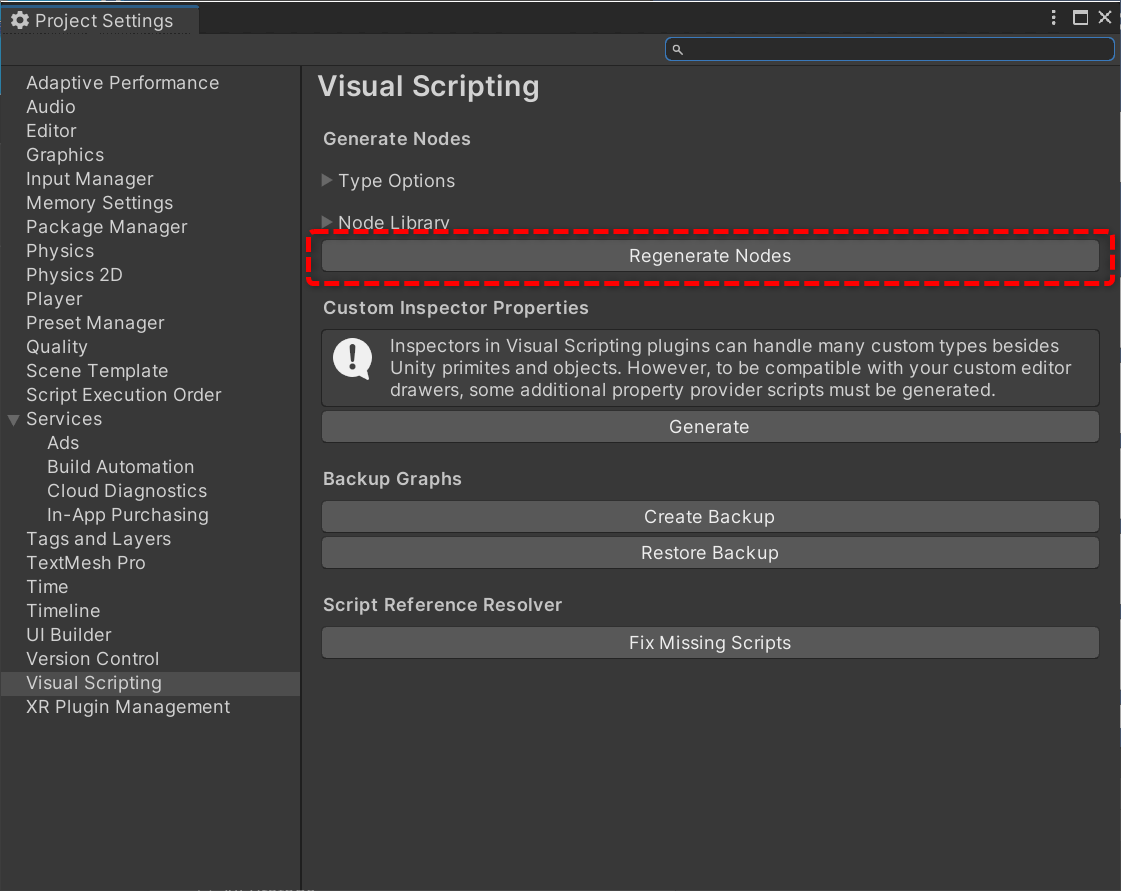1121x891 pixels.
Task: Open UI Builder settings
Action: click(x=69, y=635)
